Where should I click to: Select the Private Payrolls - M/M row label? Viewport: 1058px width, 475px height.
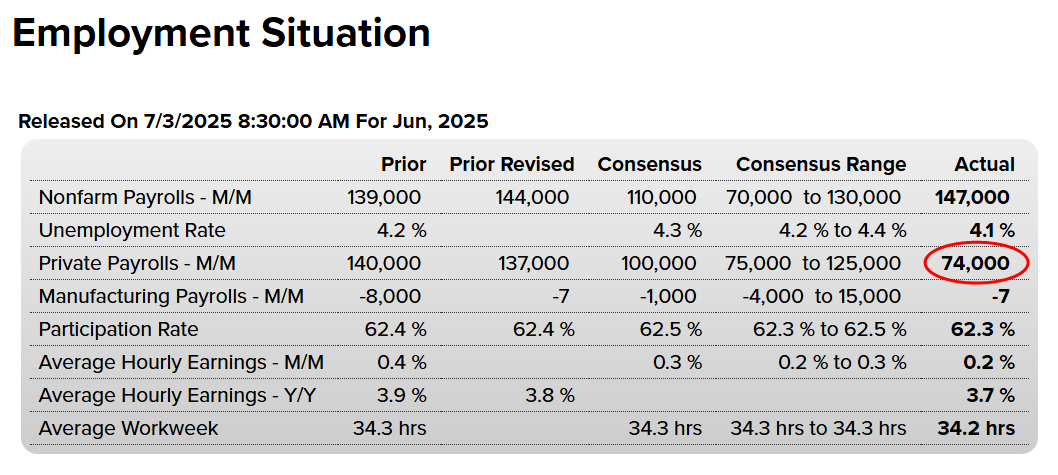(137, 264)
